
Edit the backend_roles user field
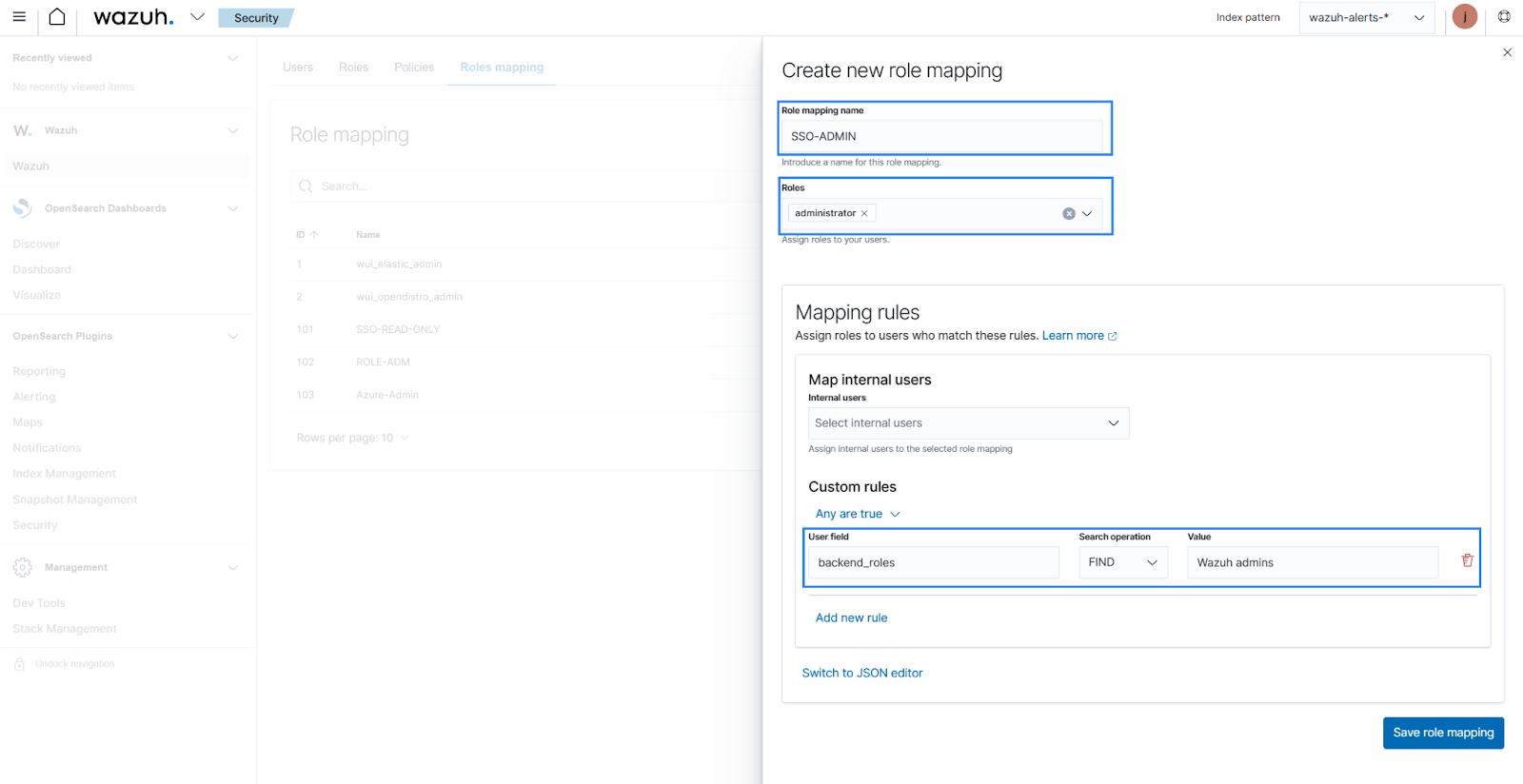(x=933, y=562)
